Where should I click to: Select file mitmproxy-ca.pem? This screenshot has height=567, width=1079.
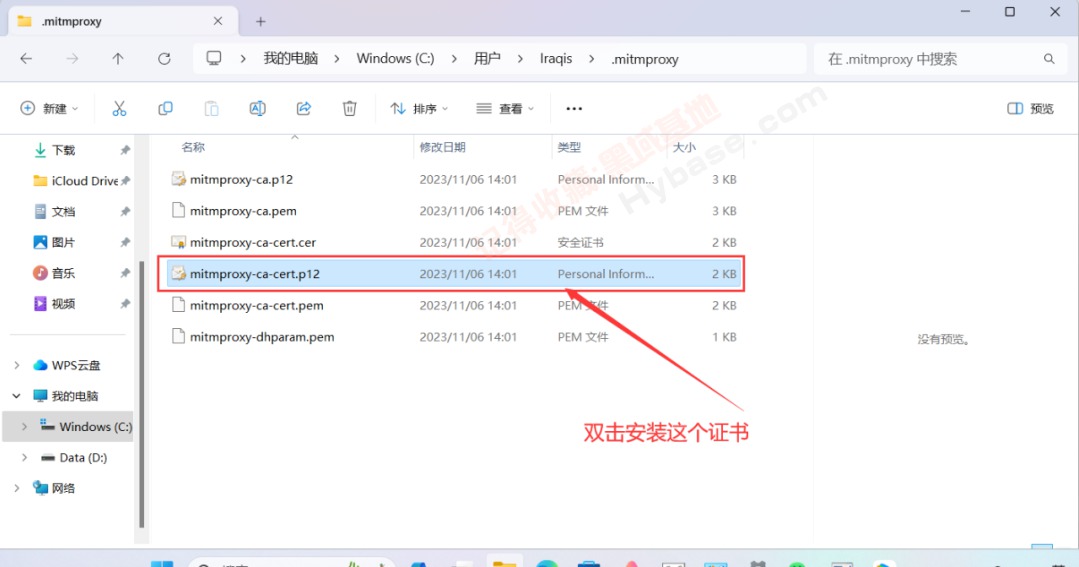[x=243, y=211]
